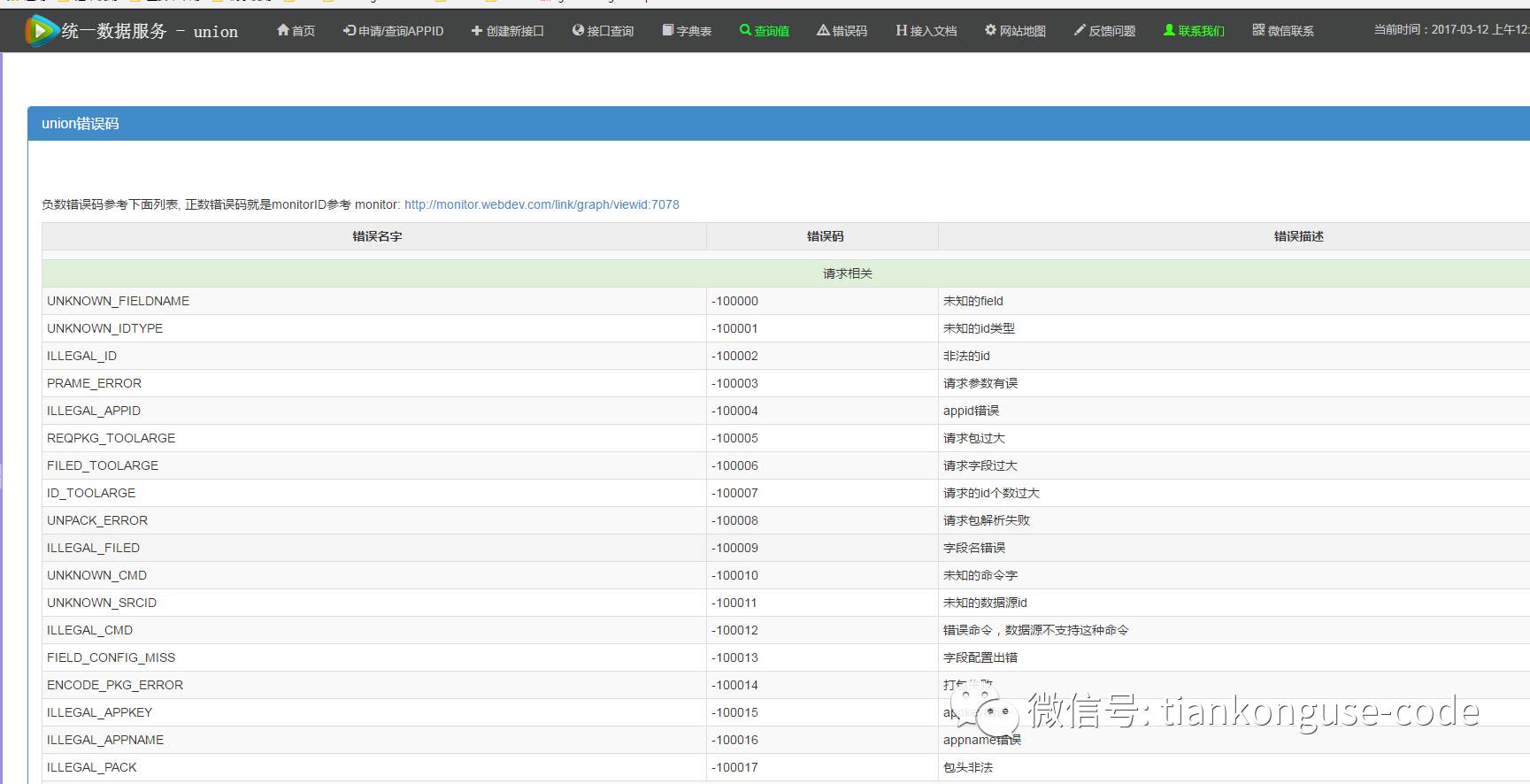Open the 微信联系 menu item

pos(1284,31)
